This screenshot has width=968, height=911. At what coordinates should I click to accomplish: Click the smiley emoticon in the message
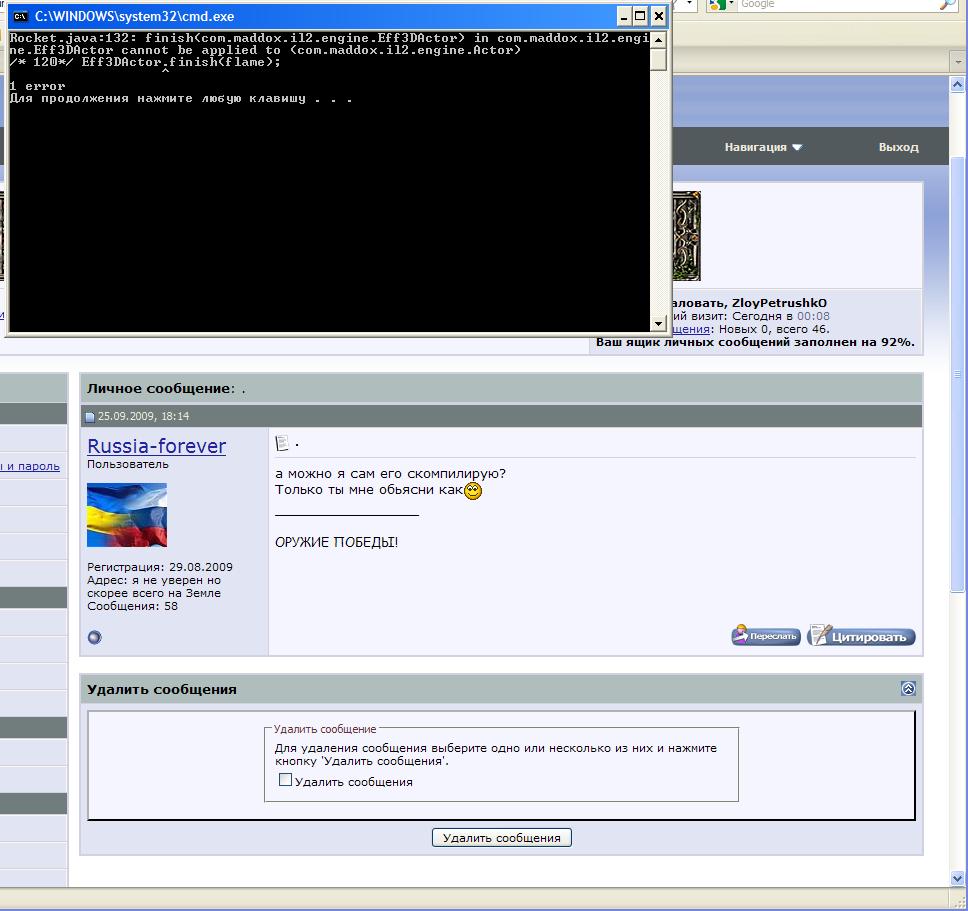coord(473,491)
